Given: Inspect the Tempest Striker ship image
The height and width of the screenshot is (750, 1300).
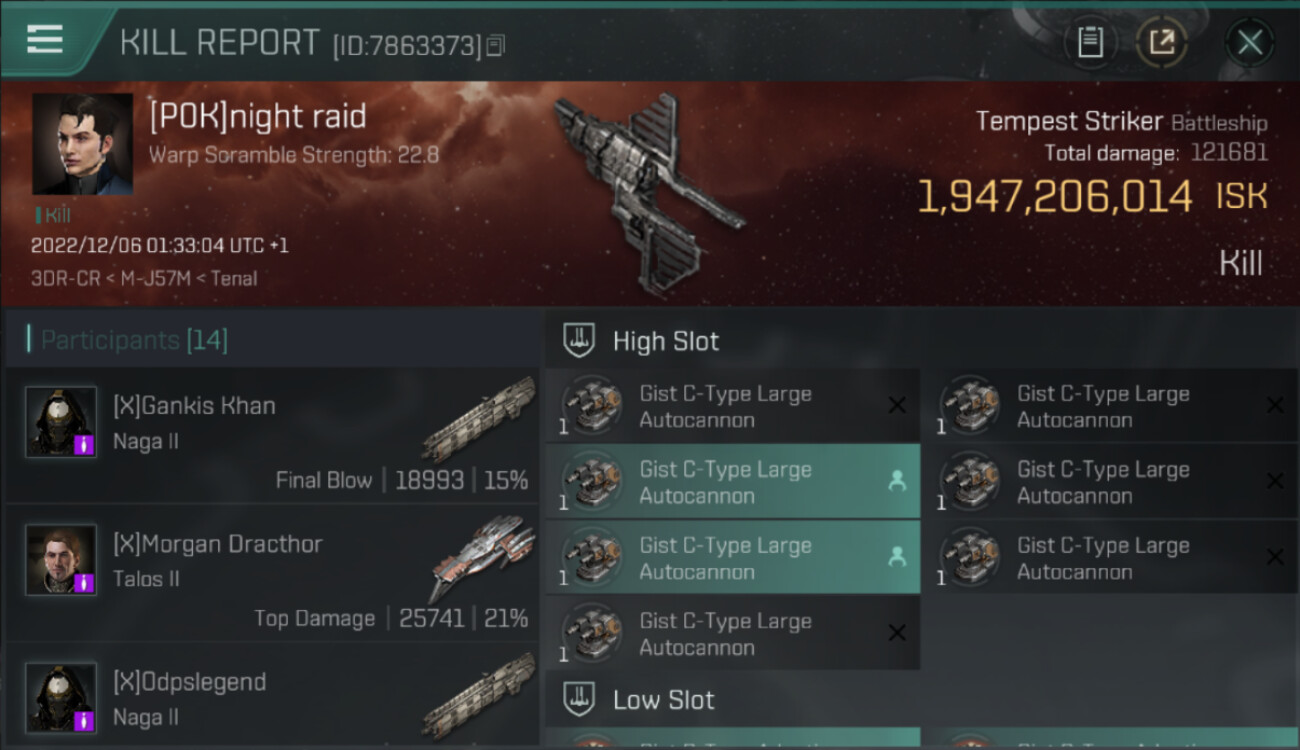Looking at the screenshot, I should coord(649,196).
